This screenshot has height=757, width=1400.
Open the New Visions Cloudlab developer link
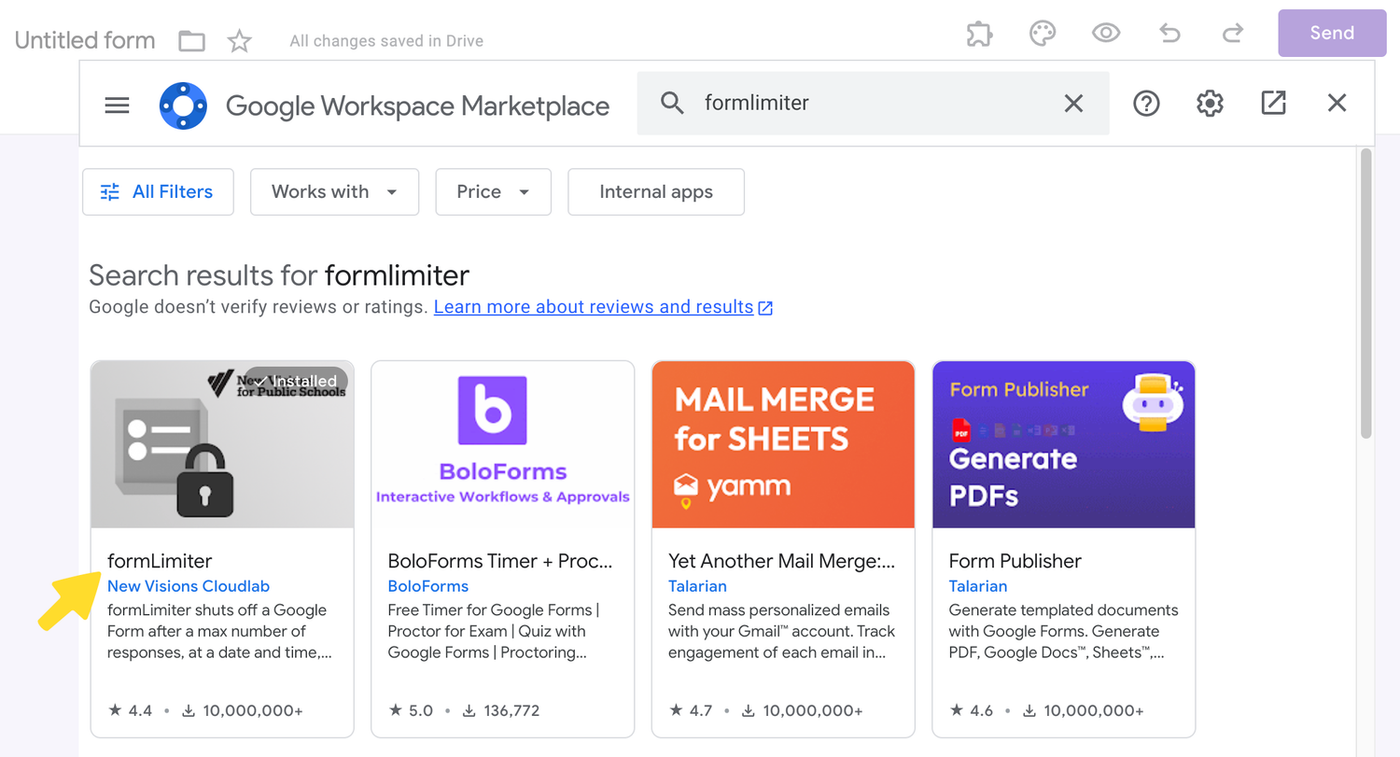tap(188, 586)
